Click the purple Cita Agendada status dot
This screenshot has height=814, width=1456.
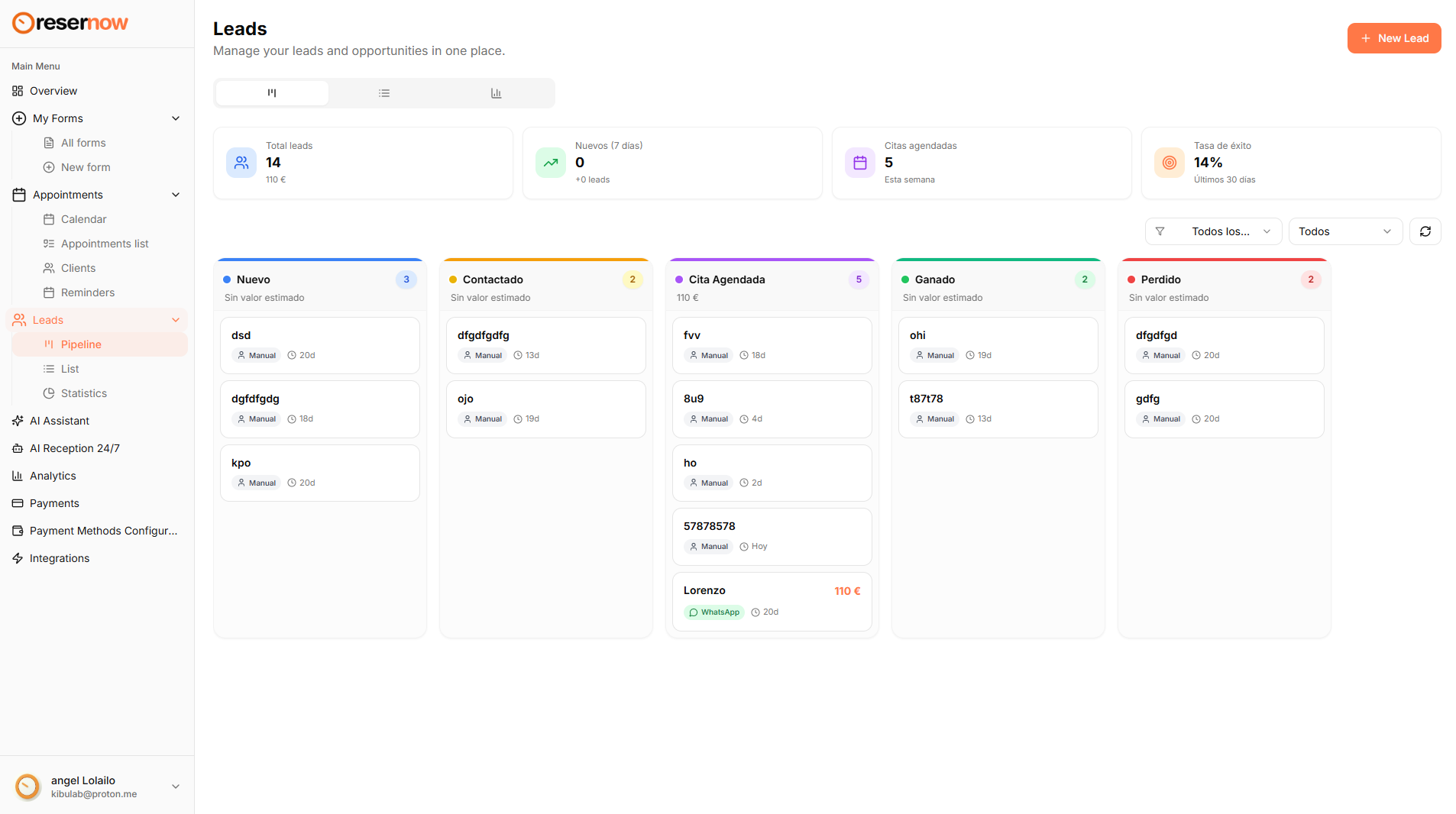coord(679,279)
